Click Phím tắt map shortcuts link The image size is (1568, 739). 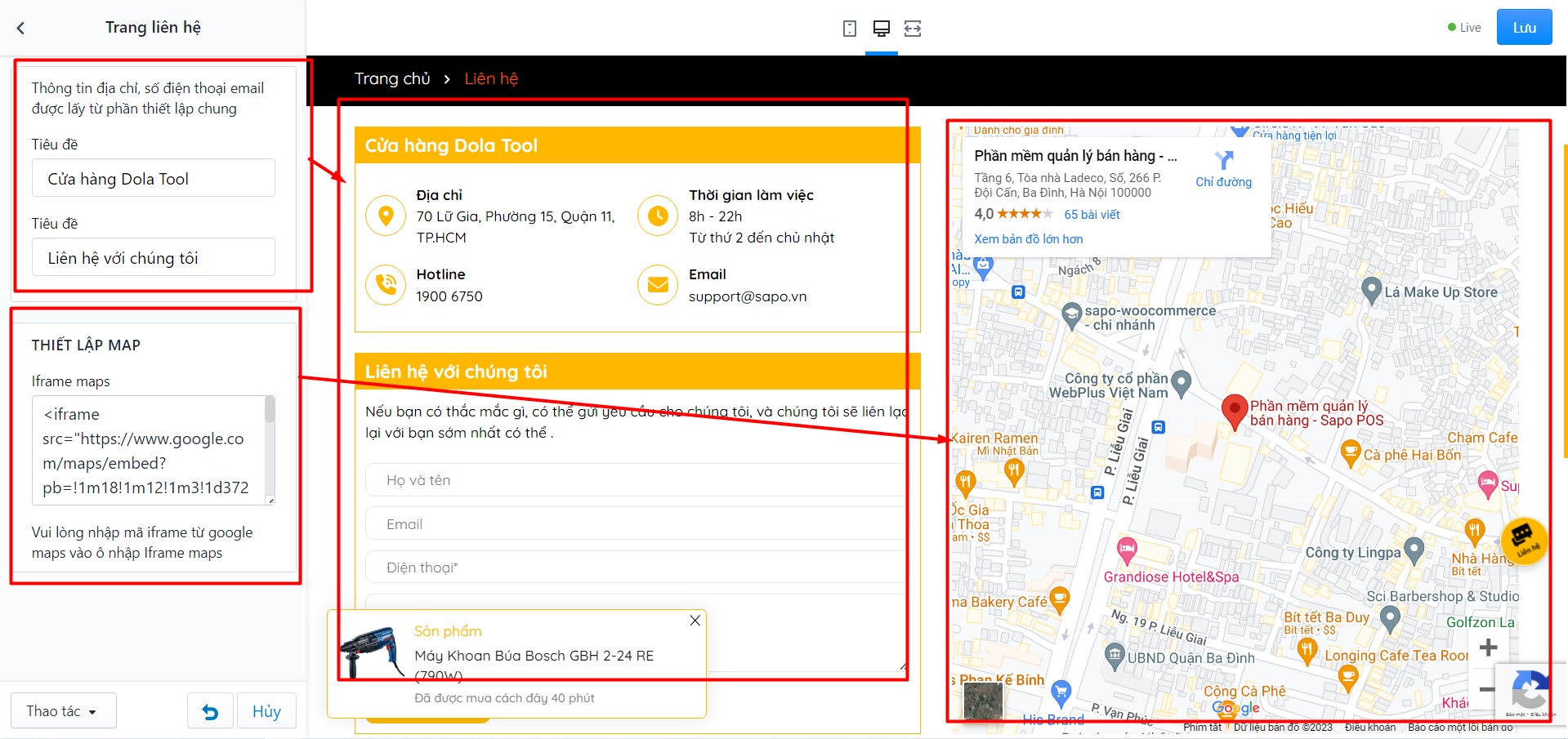point(1203,727)
